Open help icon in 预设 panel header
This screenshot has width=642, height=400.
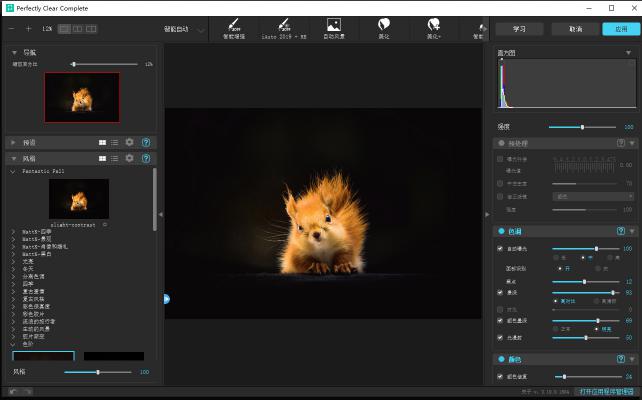point(146,143)
